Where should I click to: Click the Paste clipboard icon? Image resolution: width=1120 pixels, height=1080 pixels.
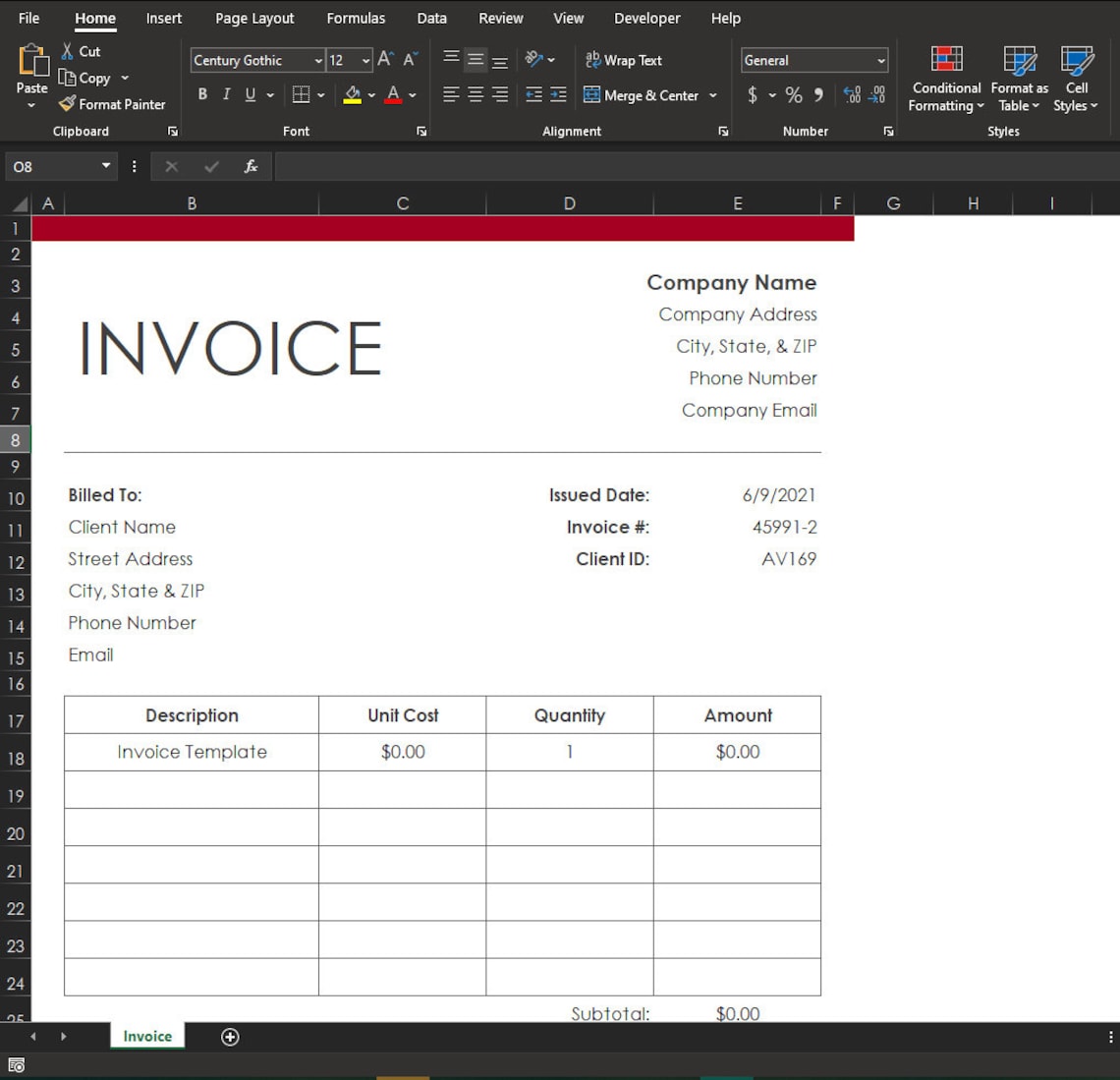point(32,60)
